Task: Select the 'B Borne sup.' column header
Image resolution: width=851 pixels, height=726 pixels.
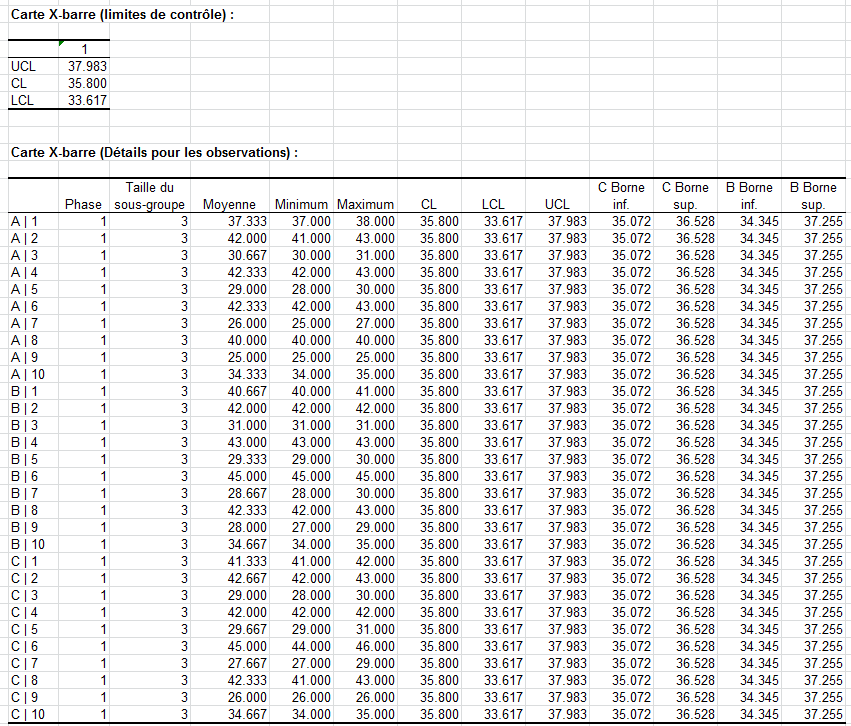Action: coord(813,196)
